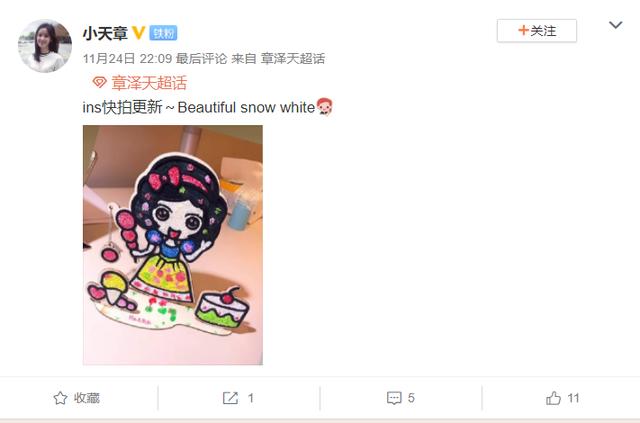The image size is (640, 423).
Task: Open 章泽天超话 topic tag link
Action: tap(149, 83)
